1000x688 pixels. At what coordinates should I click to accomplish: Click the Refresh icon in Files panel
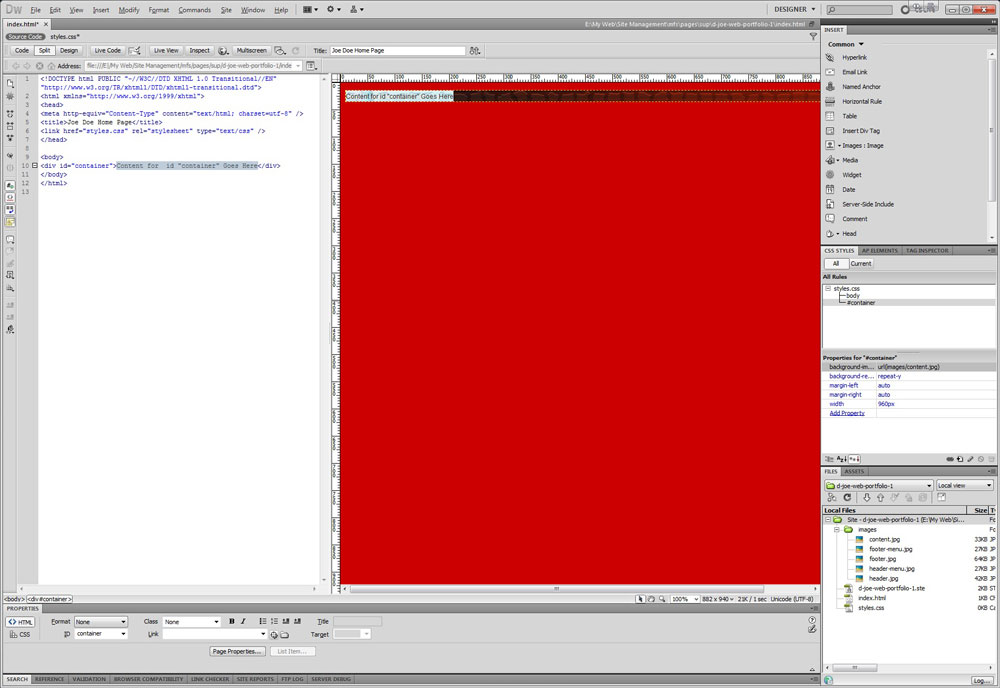coord(847,497)
